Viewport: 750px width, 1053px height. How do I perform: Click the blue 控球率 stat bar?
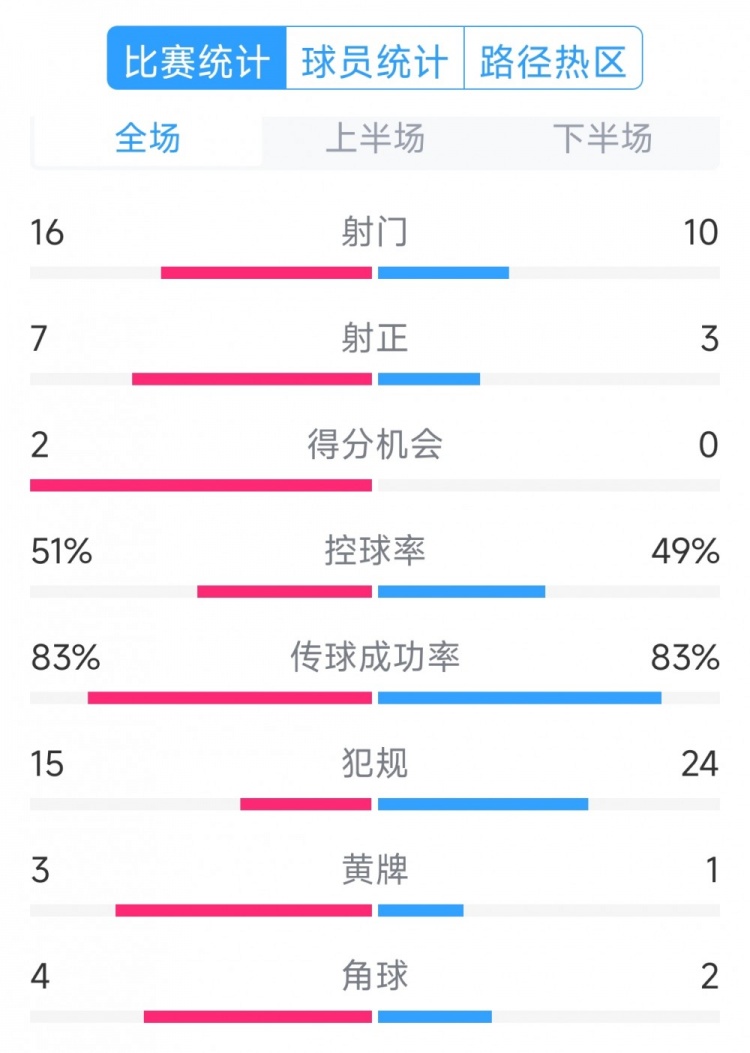click(x=460, y=591)
